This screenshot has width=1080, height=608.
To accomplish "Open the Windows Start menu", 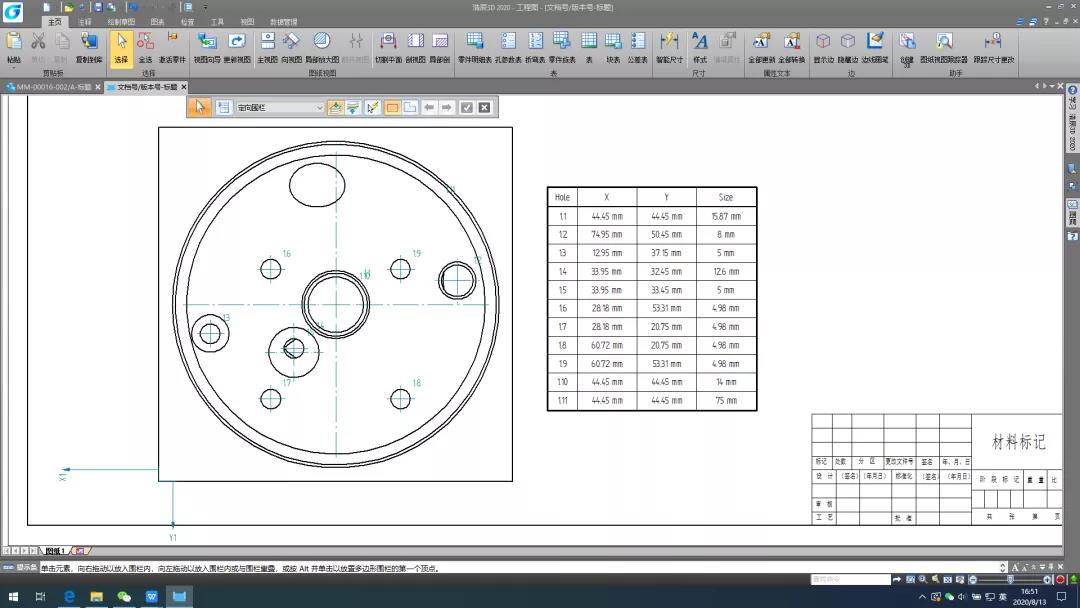I will pos(13,596).
